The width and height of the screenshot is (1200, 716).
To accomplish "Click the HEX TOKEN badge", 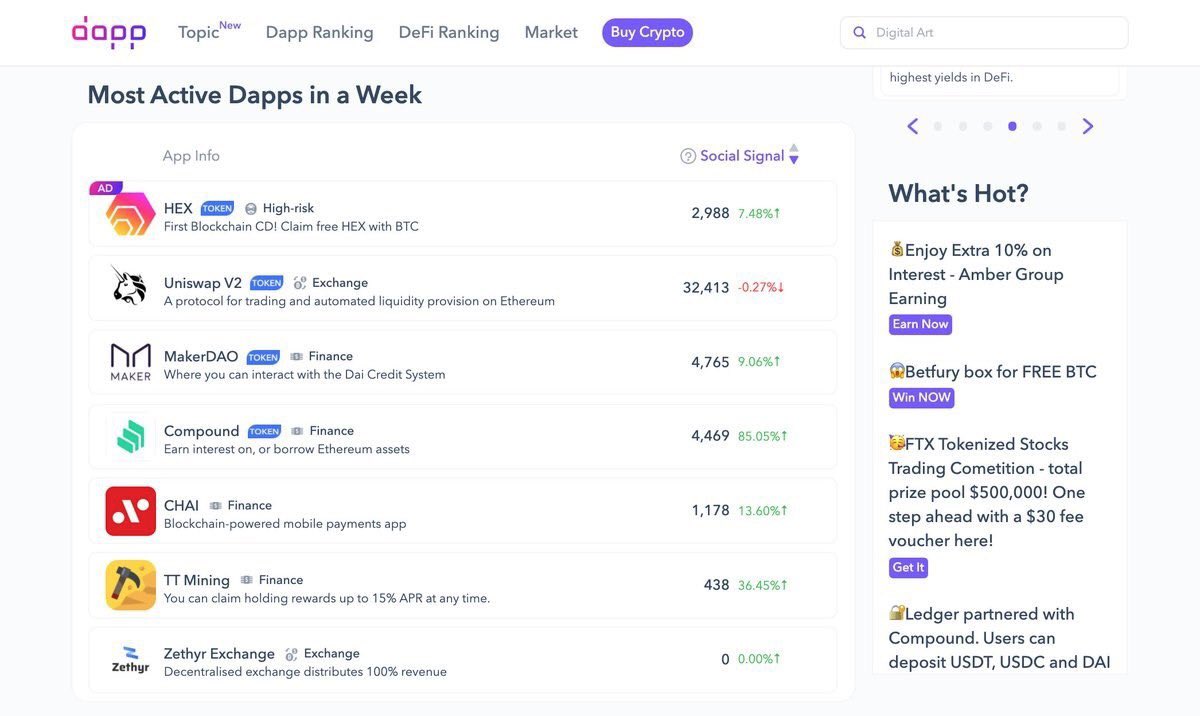I will click(217, 209).
